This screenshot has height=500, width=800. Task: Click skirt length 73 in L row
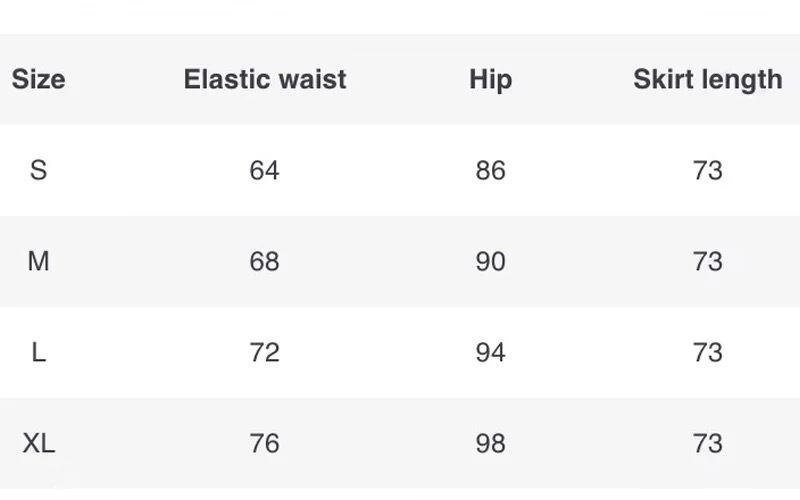pyautogui.click(x=708, y=353)
